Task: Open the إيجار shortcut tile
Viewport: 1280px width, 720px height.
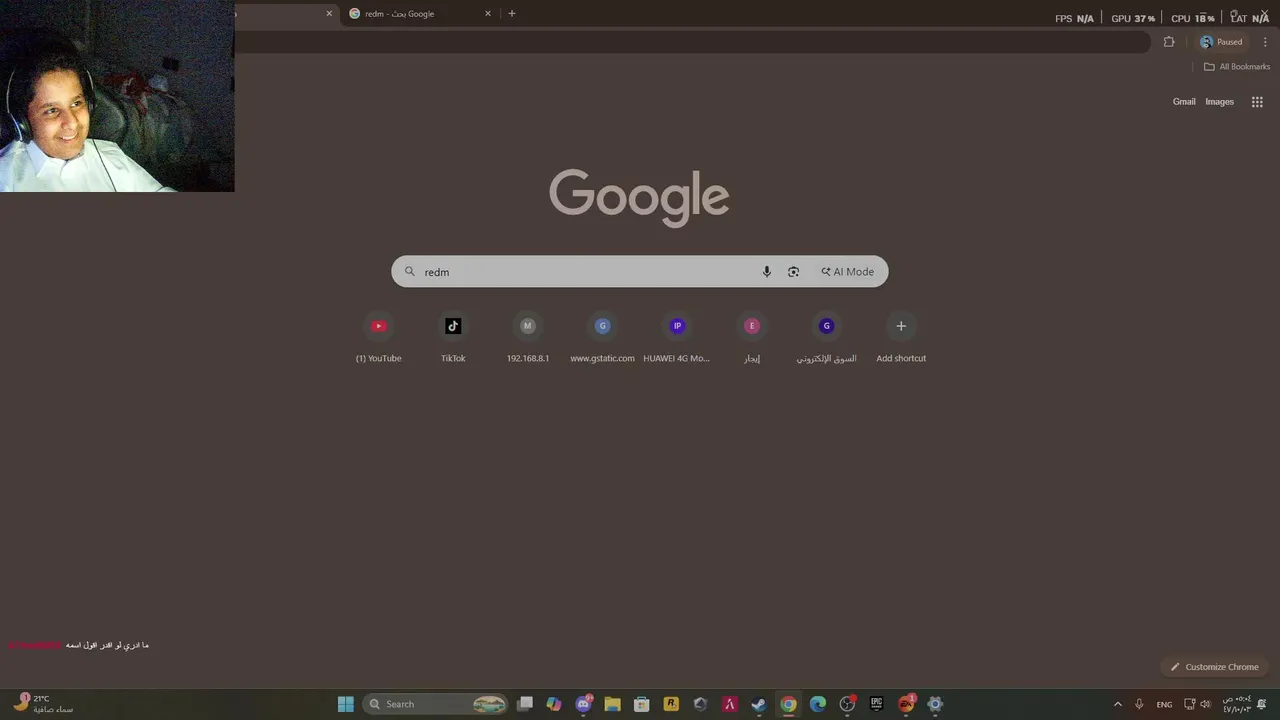Action: 752,339
